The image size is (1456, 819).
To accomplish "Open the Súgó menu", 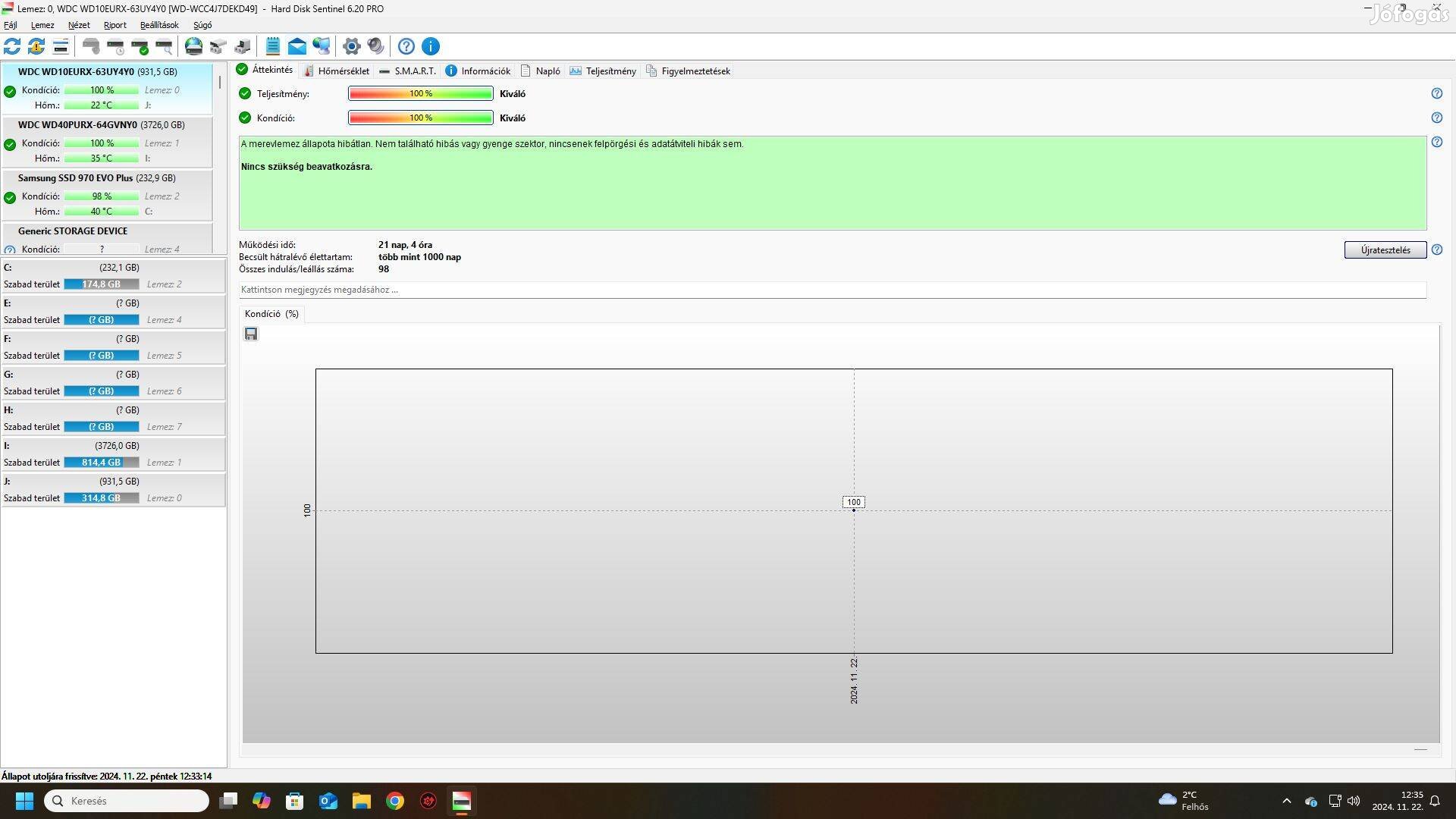I will click(202, 25).
